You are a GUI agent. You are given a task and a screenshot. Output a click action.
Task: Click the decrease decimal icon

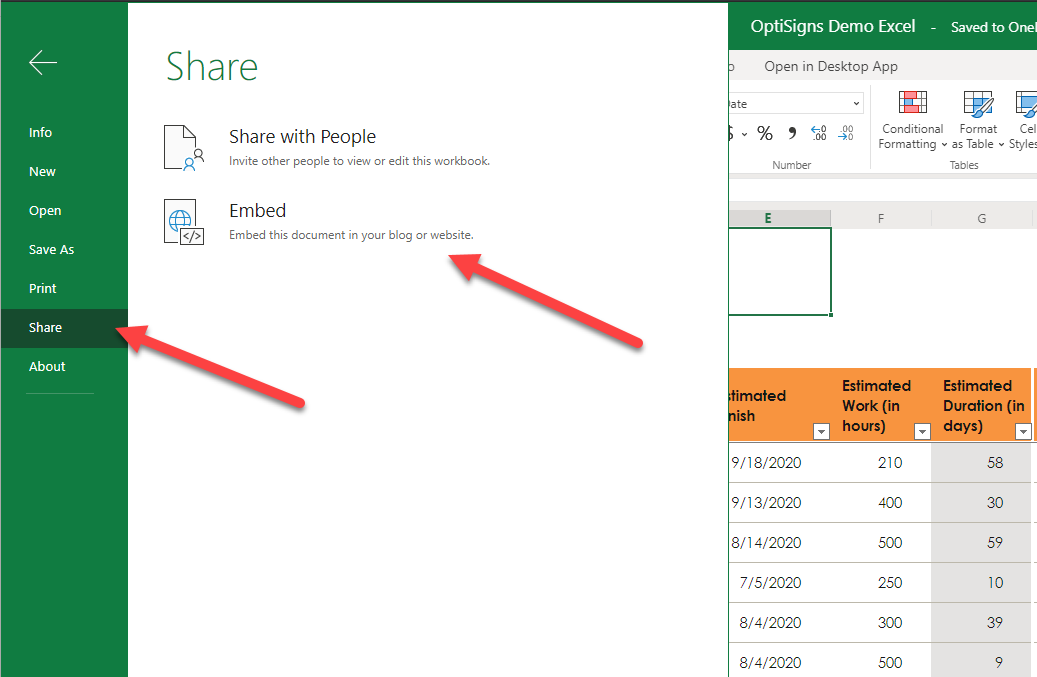(x=846, y=133)
